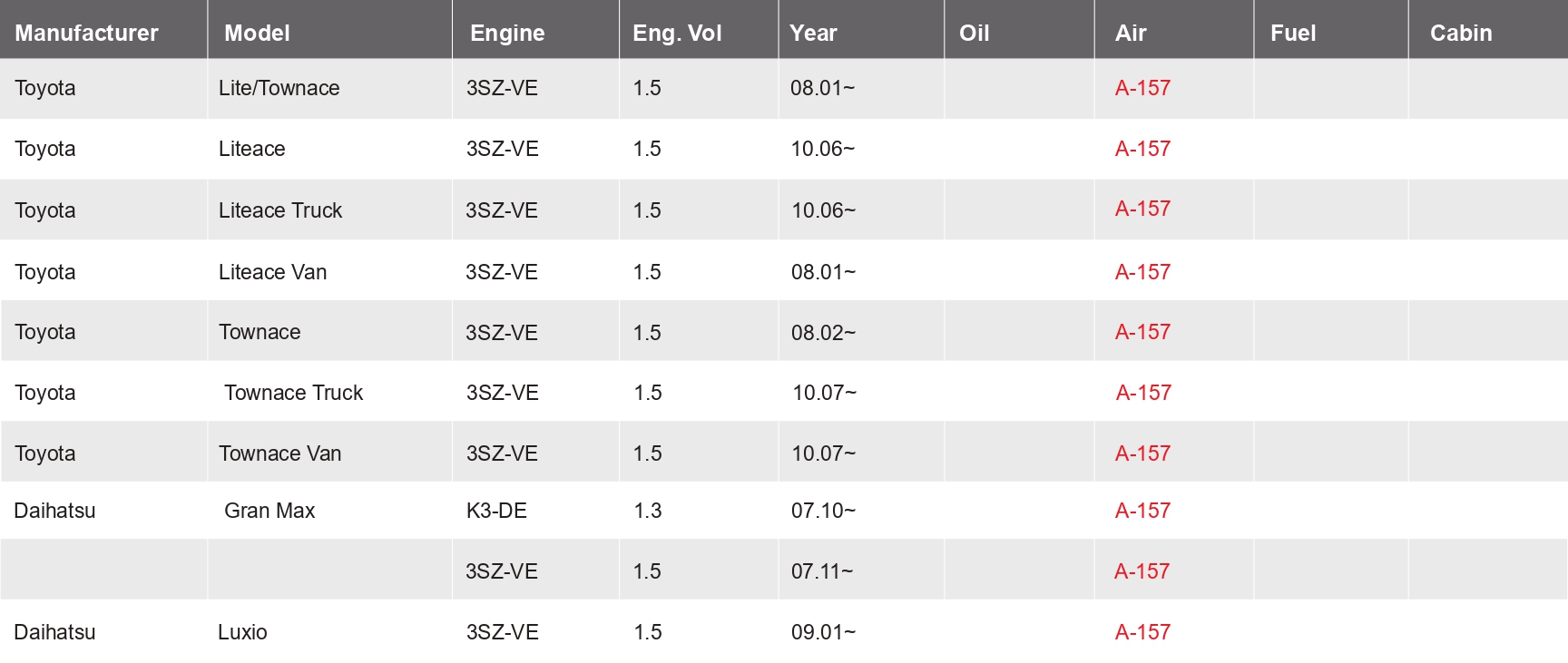
Task: Open A-157 link in Luxio row
Action: coord(1142,632)
